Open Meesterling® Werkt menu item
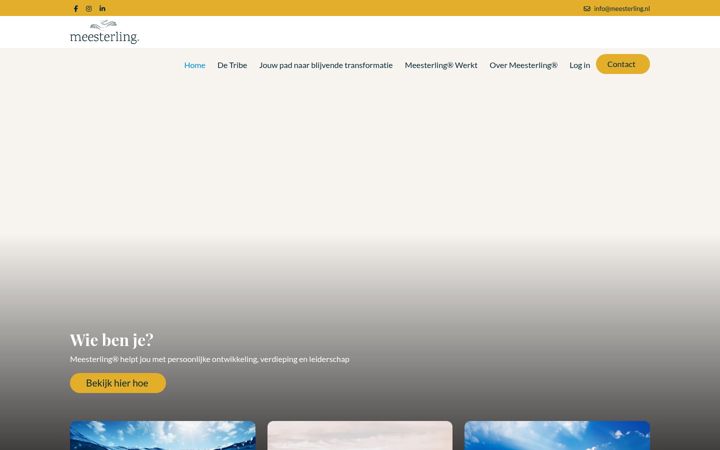This screenshot has height=450, width=720. (x=441, y=65)
